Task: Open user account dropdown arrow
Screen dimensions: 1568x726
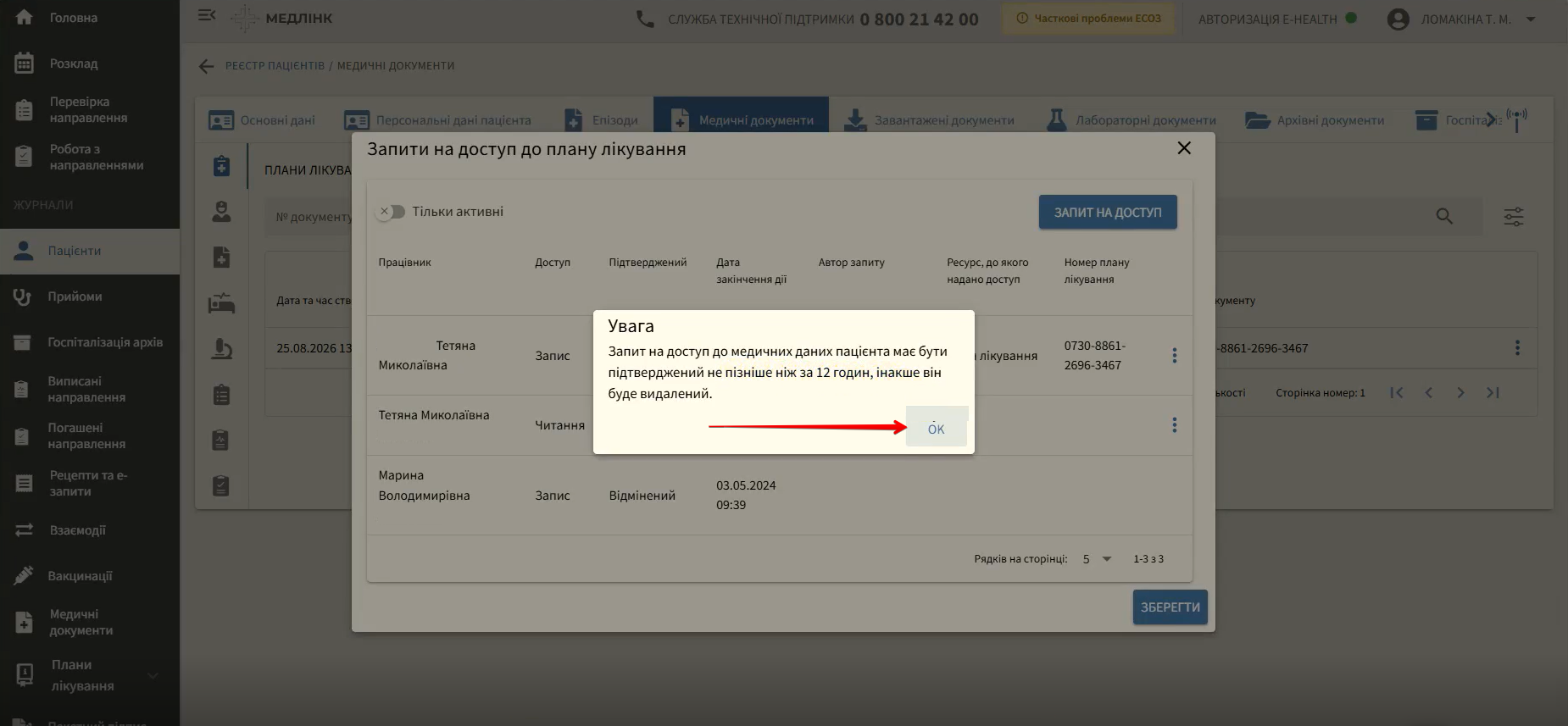Action: pos(1531,19)
